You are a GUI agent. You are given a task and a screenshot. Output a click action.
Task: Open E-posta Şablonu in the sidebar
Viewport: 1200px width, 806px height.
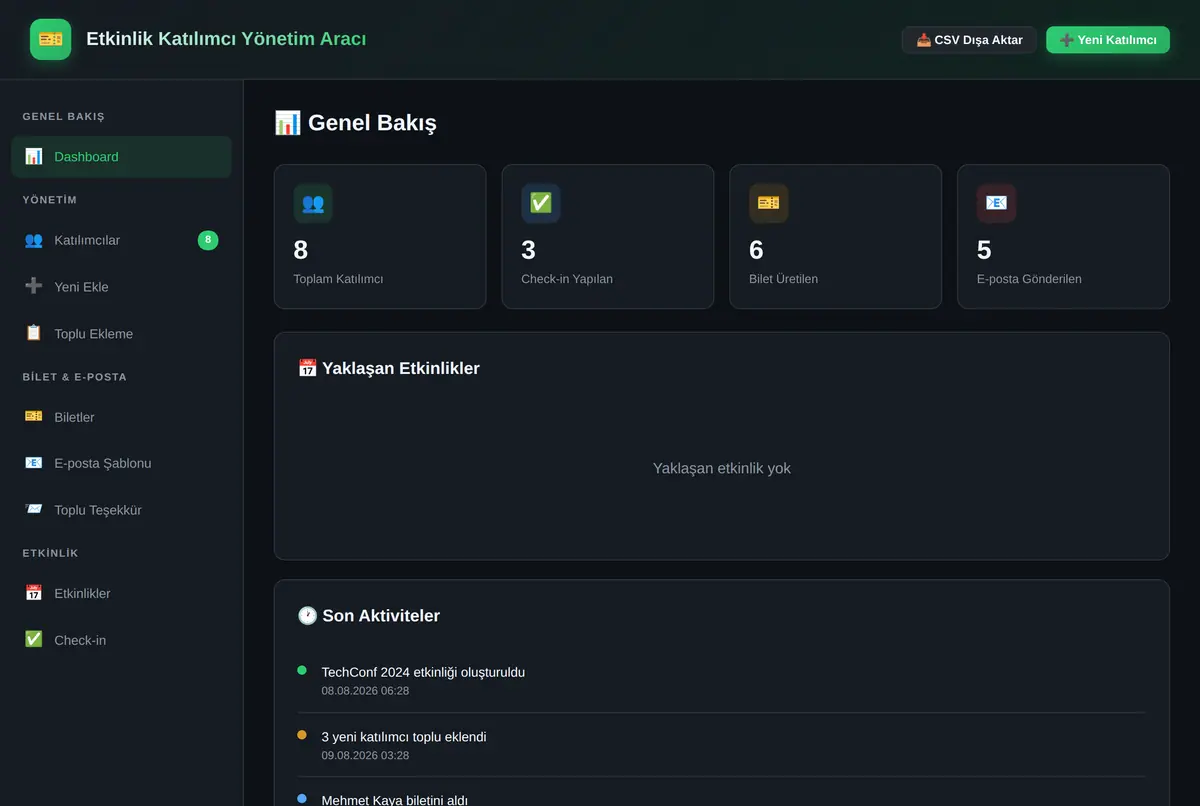(x=121, y=463)
